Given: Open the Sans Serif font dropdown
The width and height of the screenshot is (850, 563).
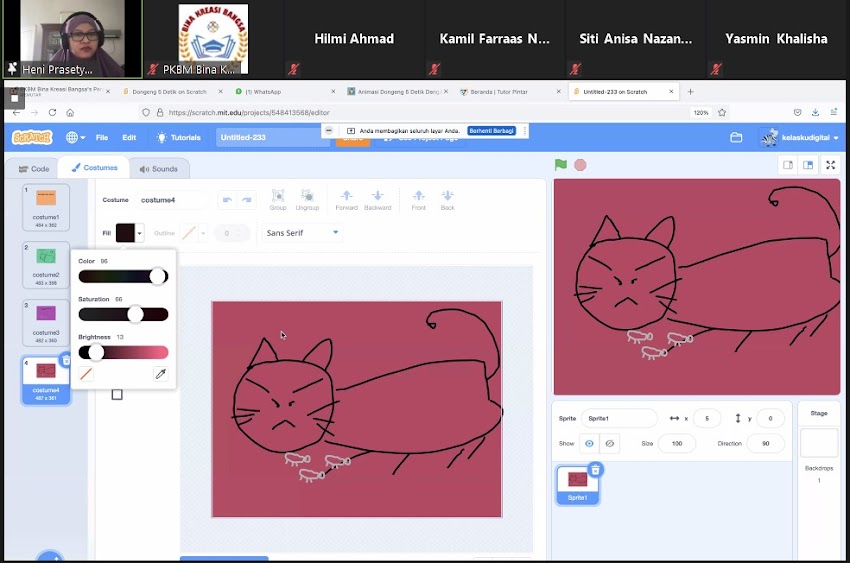Looking at the screenshot, I should 302,232.
